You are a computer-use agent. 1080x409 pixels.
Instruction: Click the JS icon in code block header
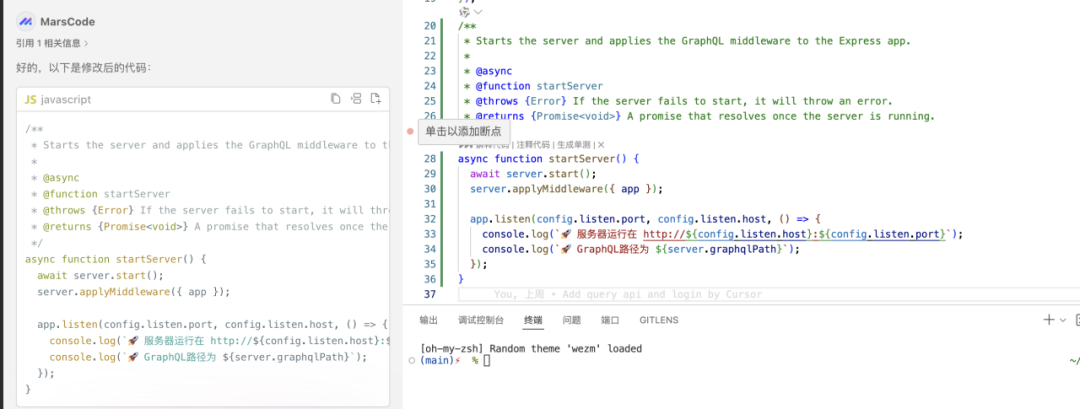(x=30, y=100)
